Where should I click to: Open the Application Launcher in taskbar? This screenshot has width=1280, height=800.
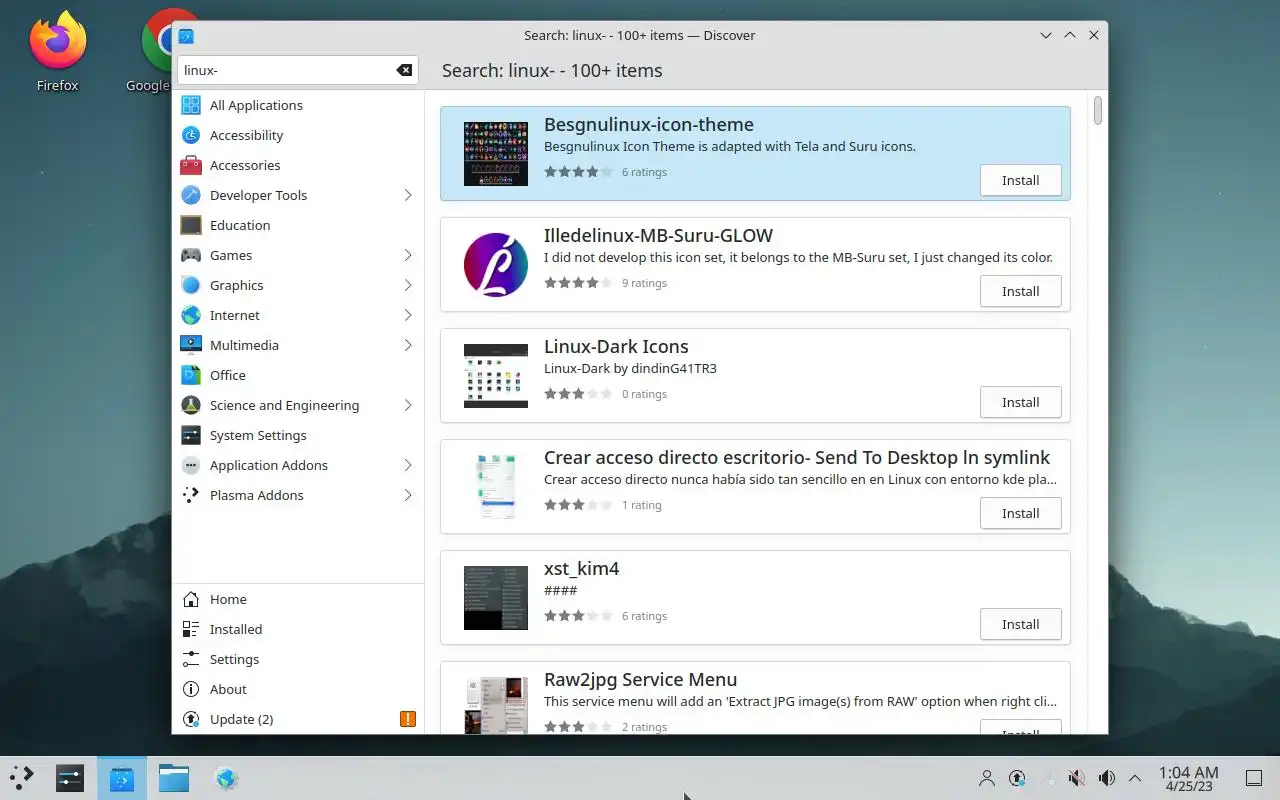click(x=22, y=777)
